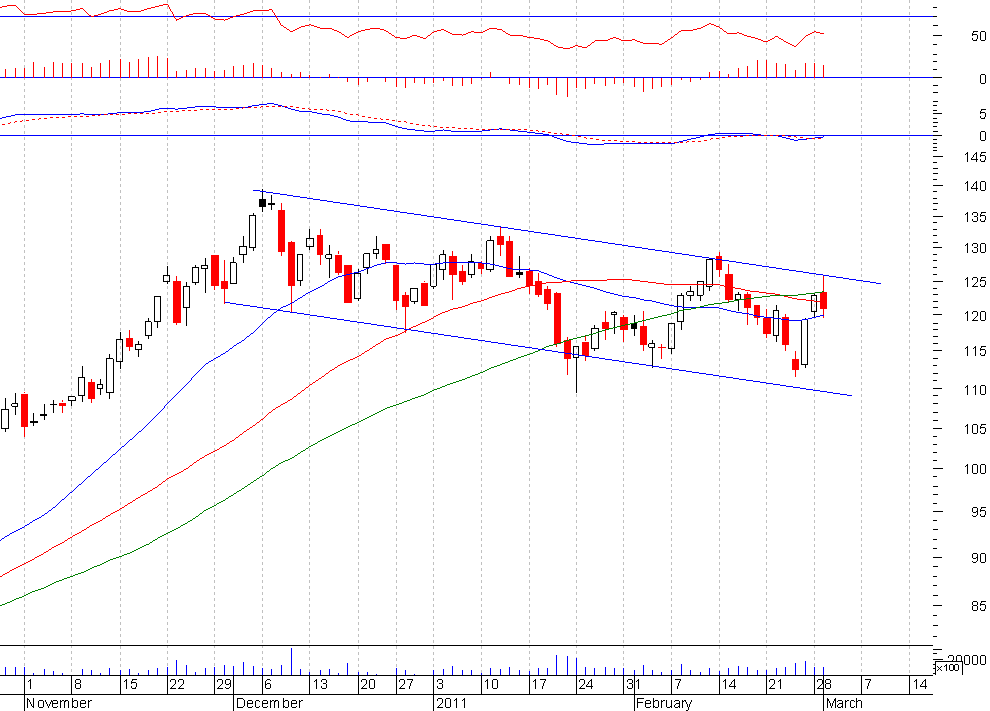This screenshot has height=711, width=990.
Task: Click the date label 1 above November
Action: pos(29,684)
